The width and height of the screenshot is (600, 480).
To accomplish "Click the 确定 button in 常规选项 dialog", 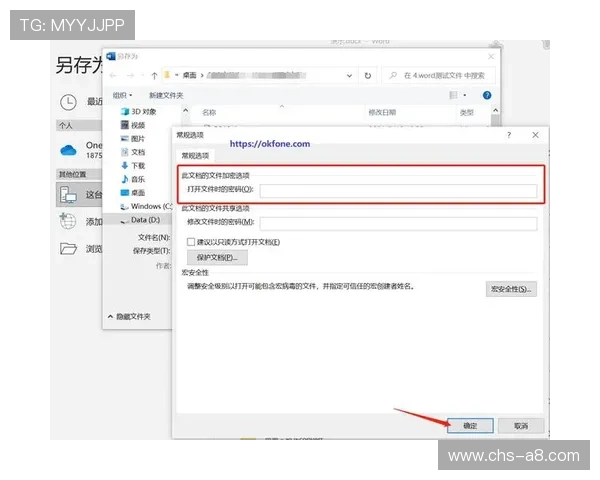I will (470, 426).
